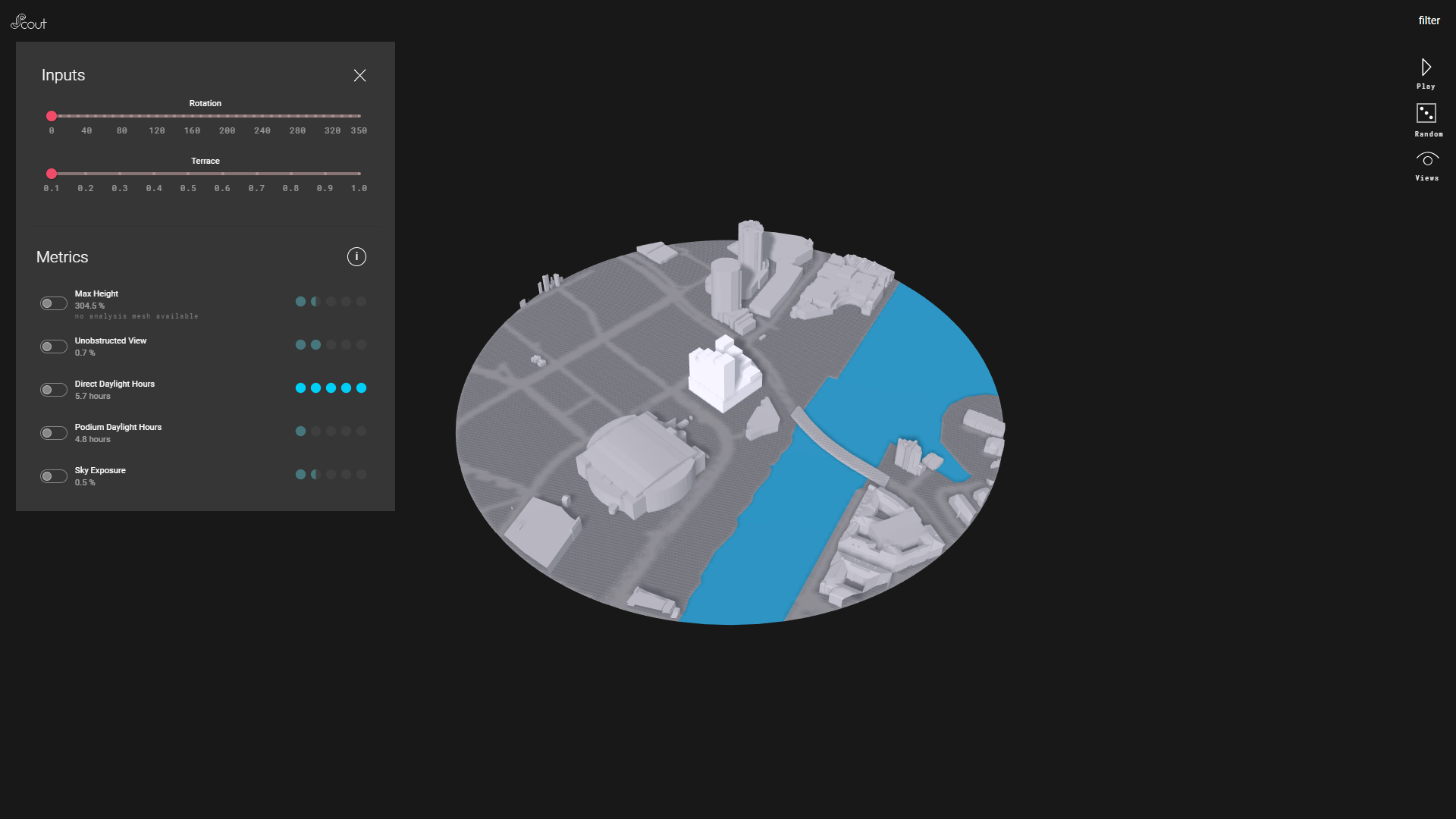The height and width of the screenshot is (819, 1456).
Task: Click the Scout logo
Action: point(29,22)
